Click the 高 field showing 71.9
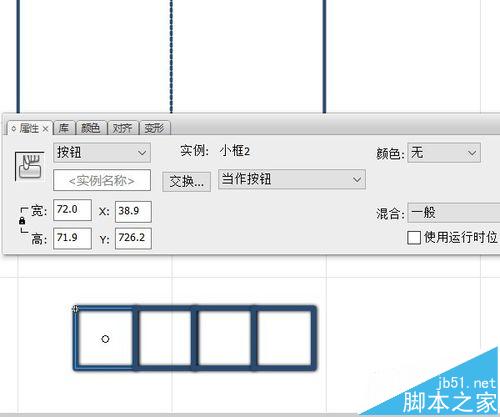This screenshot has width=500, height=417. coord(72,238)
